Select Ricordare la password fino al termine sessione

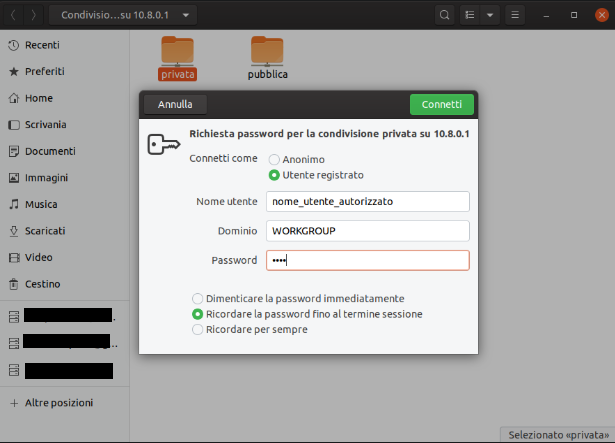tap(197, 314)
